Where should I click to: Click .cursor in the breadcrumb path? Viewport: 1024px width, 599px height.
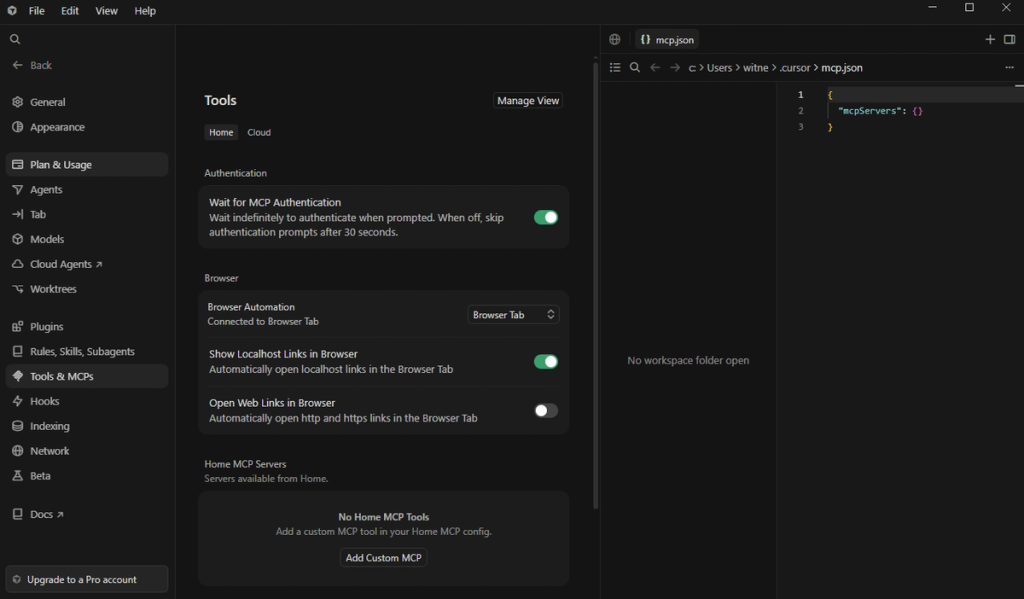pyautogui.click(x=795, y=67)
